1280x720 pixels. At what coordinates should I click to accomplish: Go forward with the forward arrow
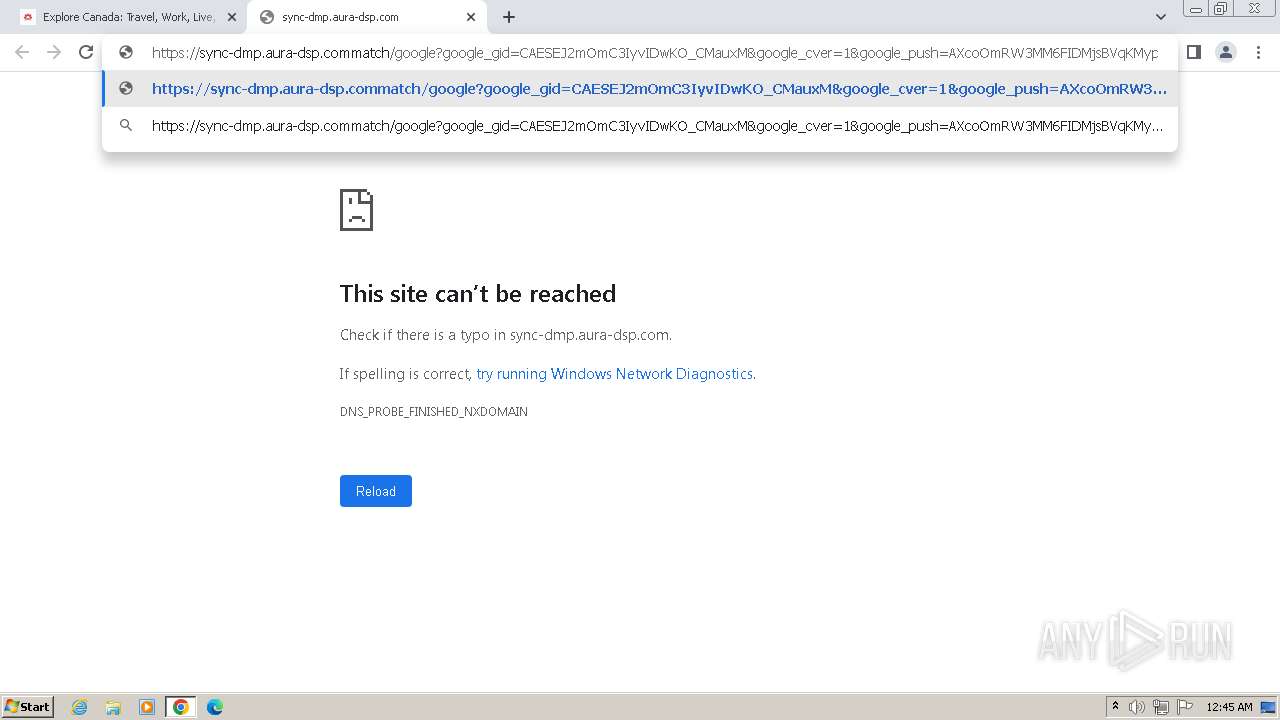(54, 52)
